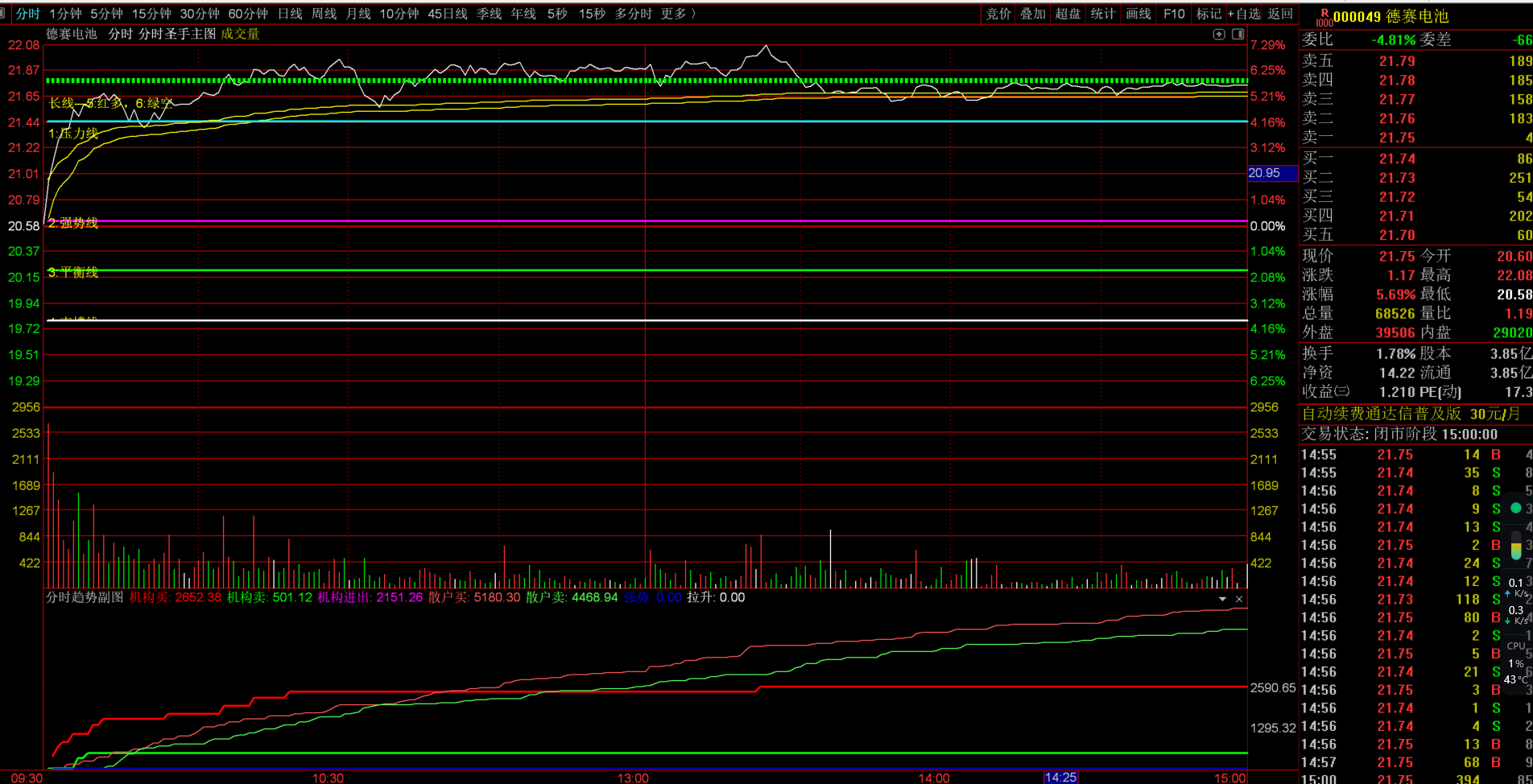Image resolution: width=1533 pixels, height=784 pixels.
Task: Add stock via +自选 button
Action: click(1245, 14)
